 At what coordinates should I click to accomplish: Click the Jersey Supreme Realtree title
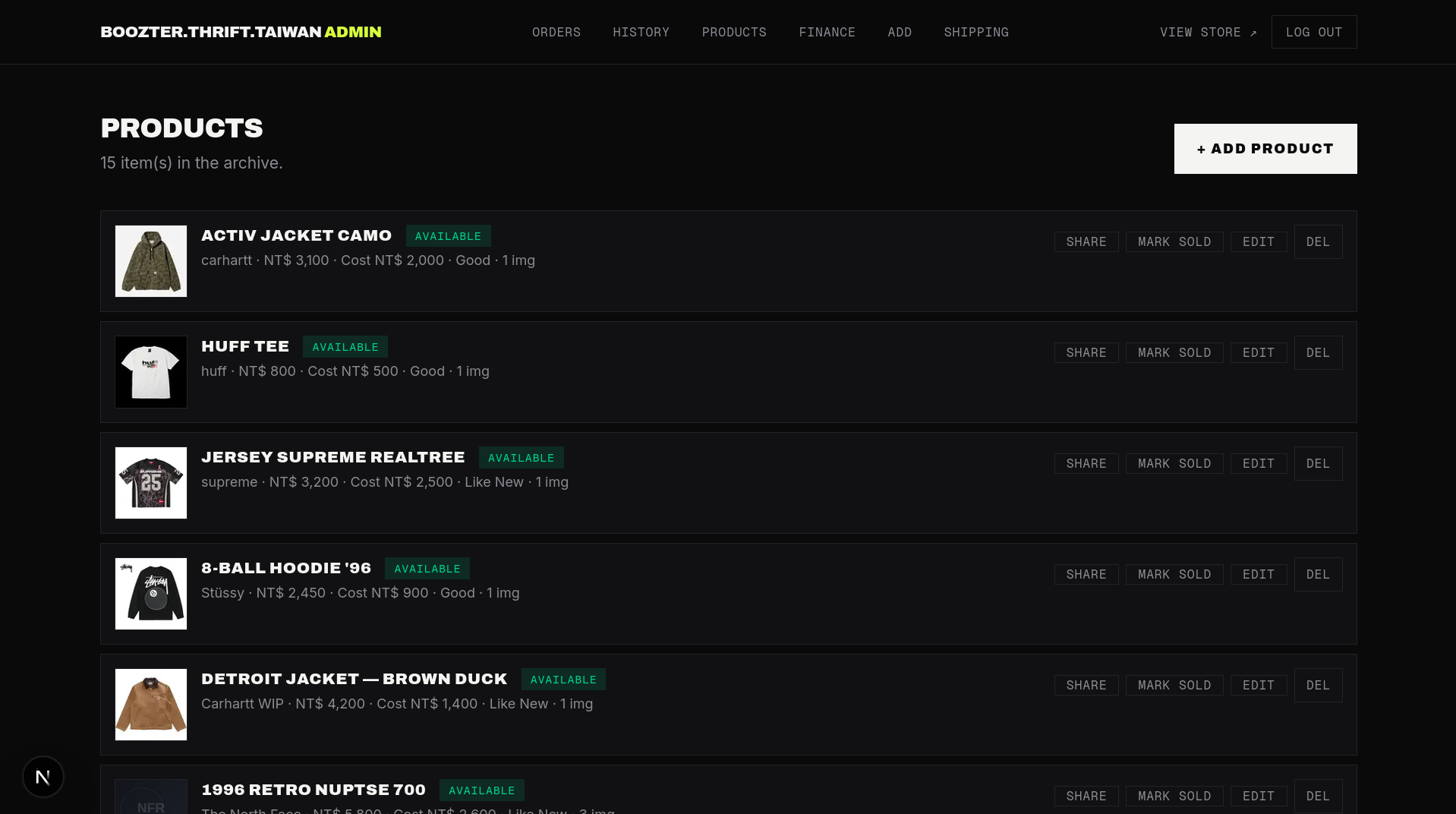click(x=332, y=457)
